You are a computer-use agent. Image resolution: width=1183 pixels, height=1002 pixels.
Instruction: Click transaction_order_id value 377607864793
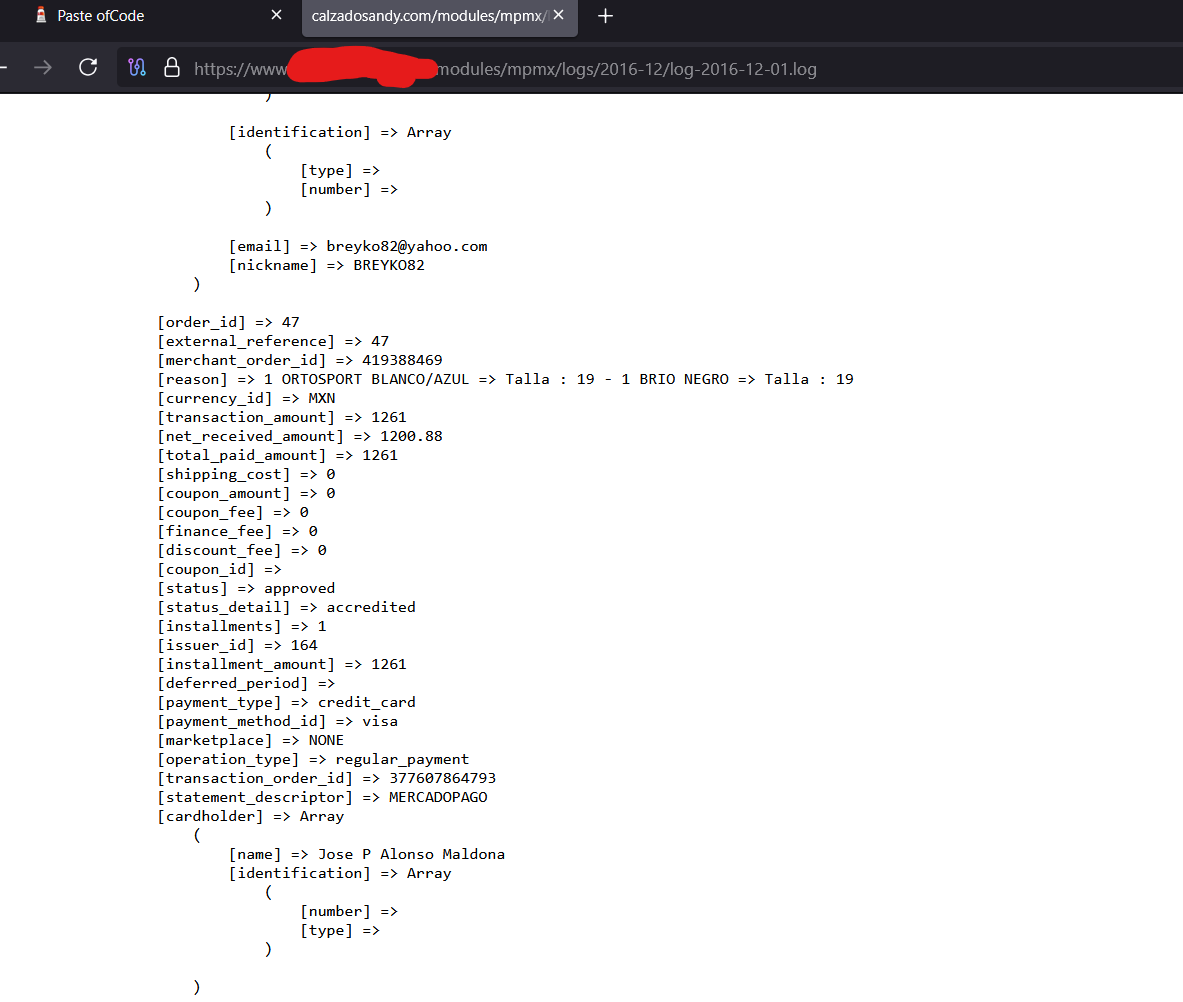click(442, 778)
